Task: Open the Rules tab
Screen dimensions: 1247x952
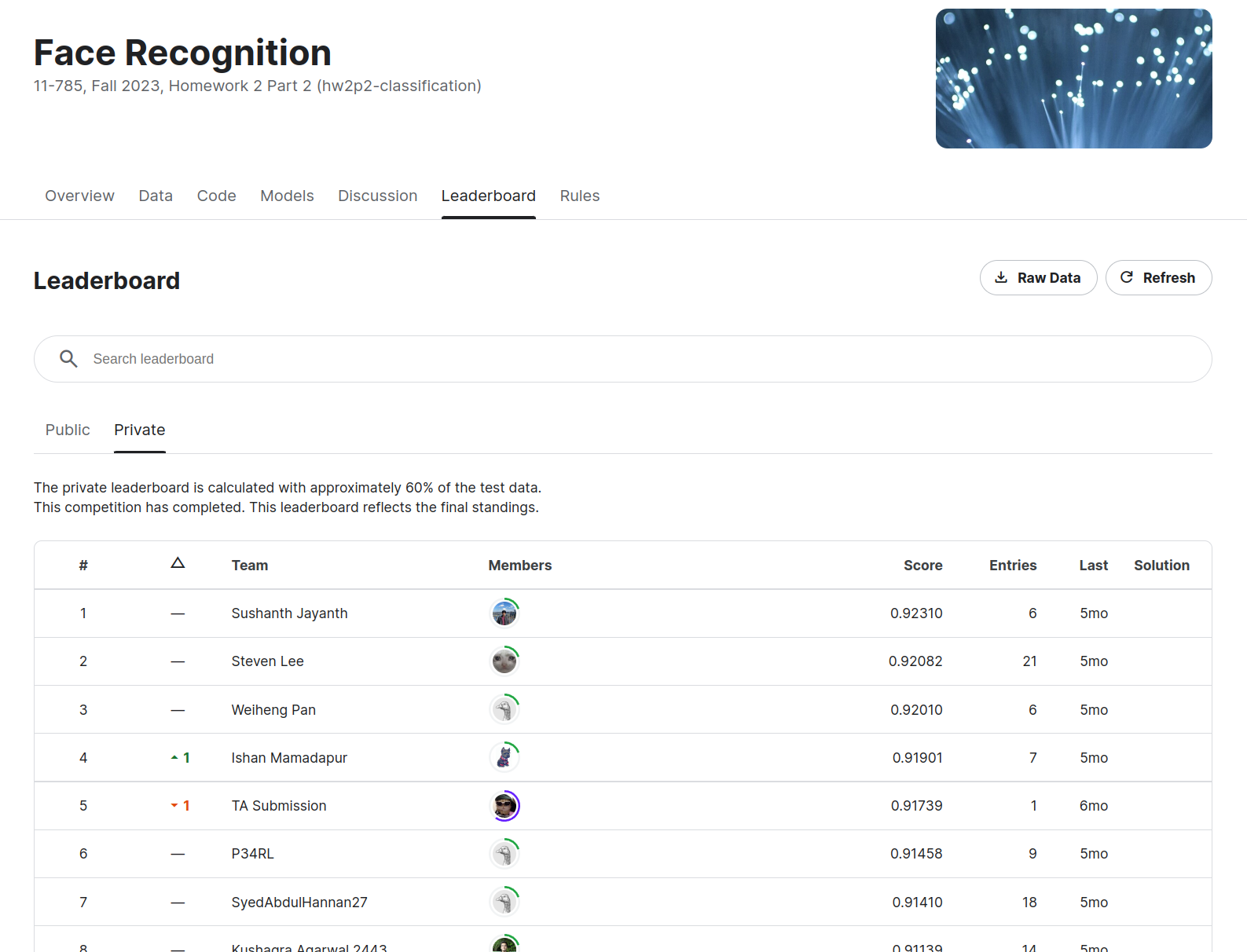Action: (579, 196)
